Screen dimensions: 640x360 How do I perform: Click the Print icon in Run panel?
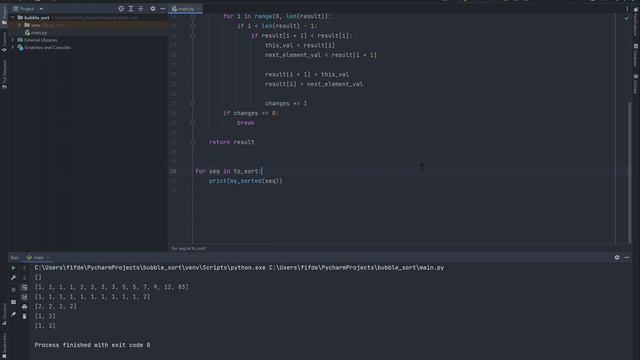pos(24,307)
